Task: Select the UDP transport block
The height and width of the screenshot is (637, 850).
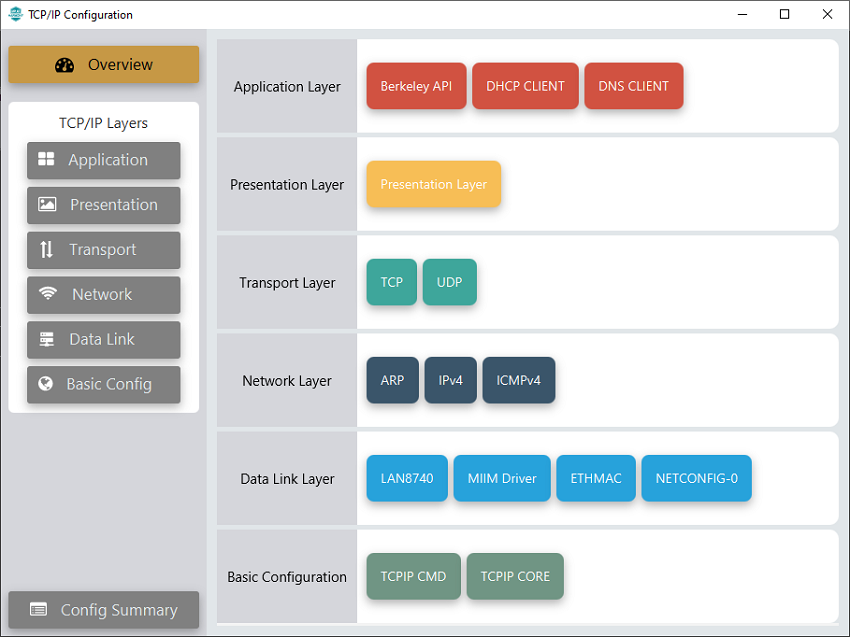Action: pos(449,282)
